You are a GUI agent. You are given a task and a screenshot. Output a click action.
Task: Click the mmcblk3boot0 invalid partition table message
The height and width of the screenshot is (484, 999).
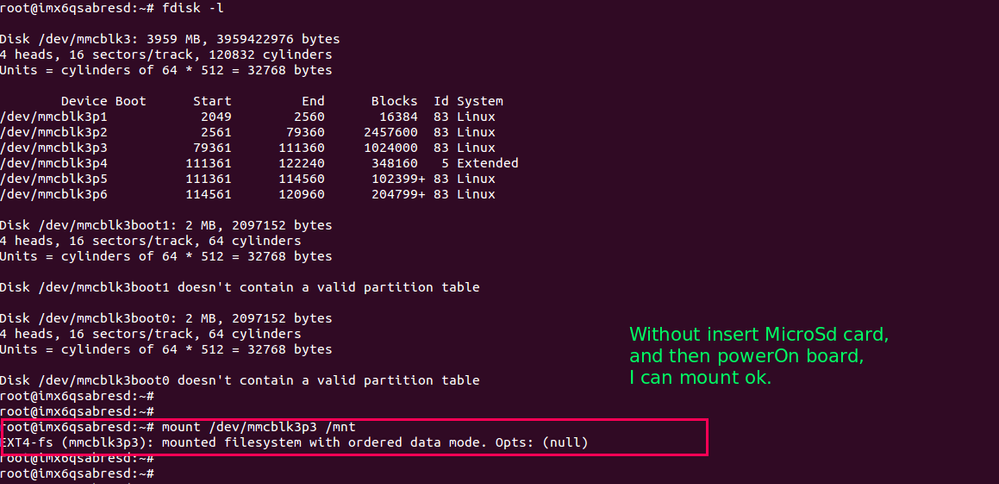[239, 380]
